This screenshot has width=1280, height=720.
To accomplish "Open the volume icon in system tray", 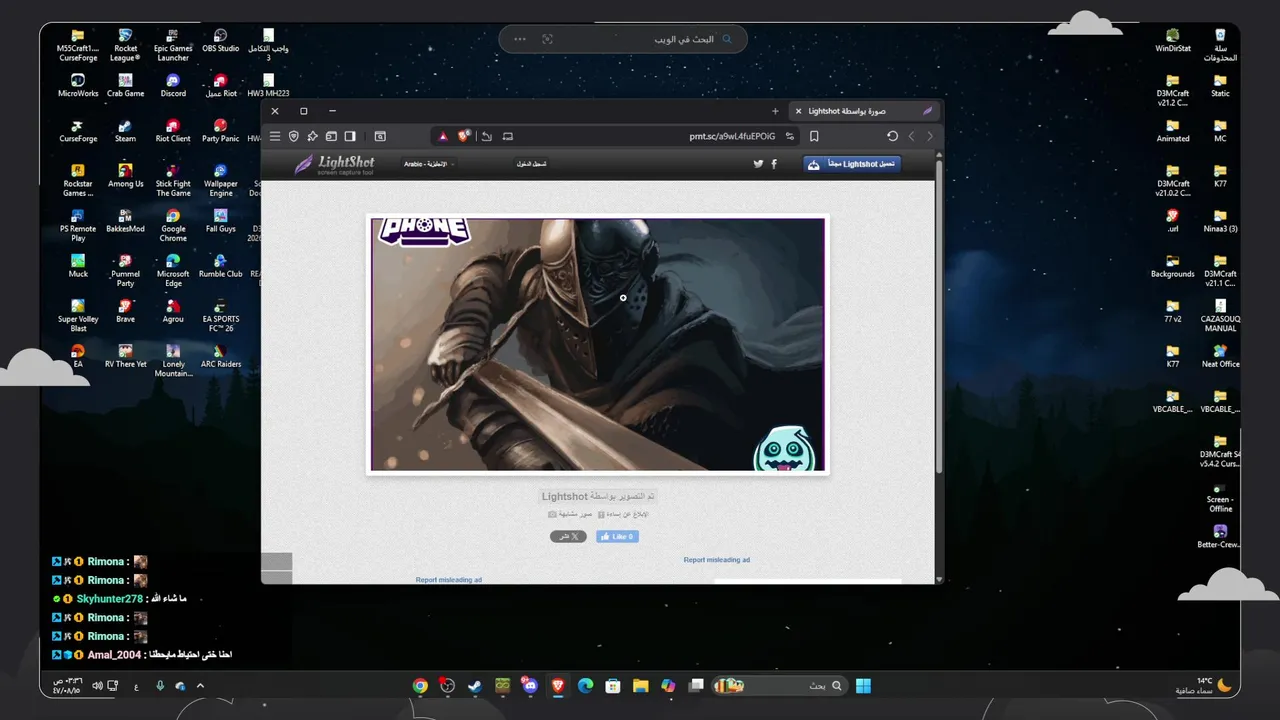I will (x=98, y=686).
